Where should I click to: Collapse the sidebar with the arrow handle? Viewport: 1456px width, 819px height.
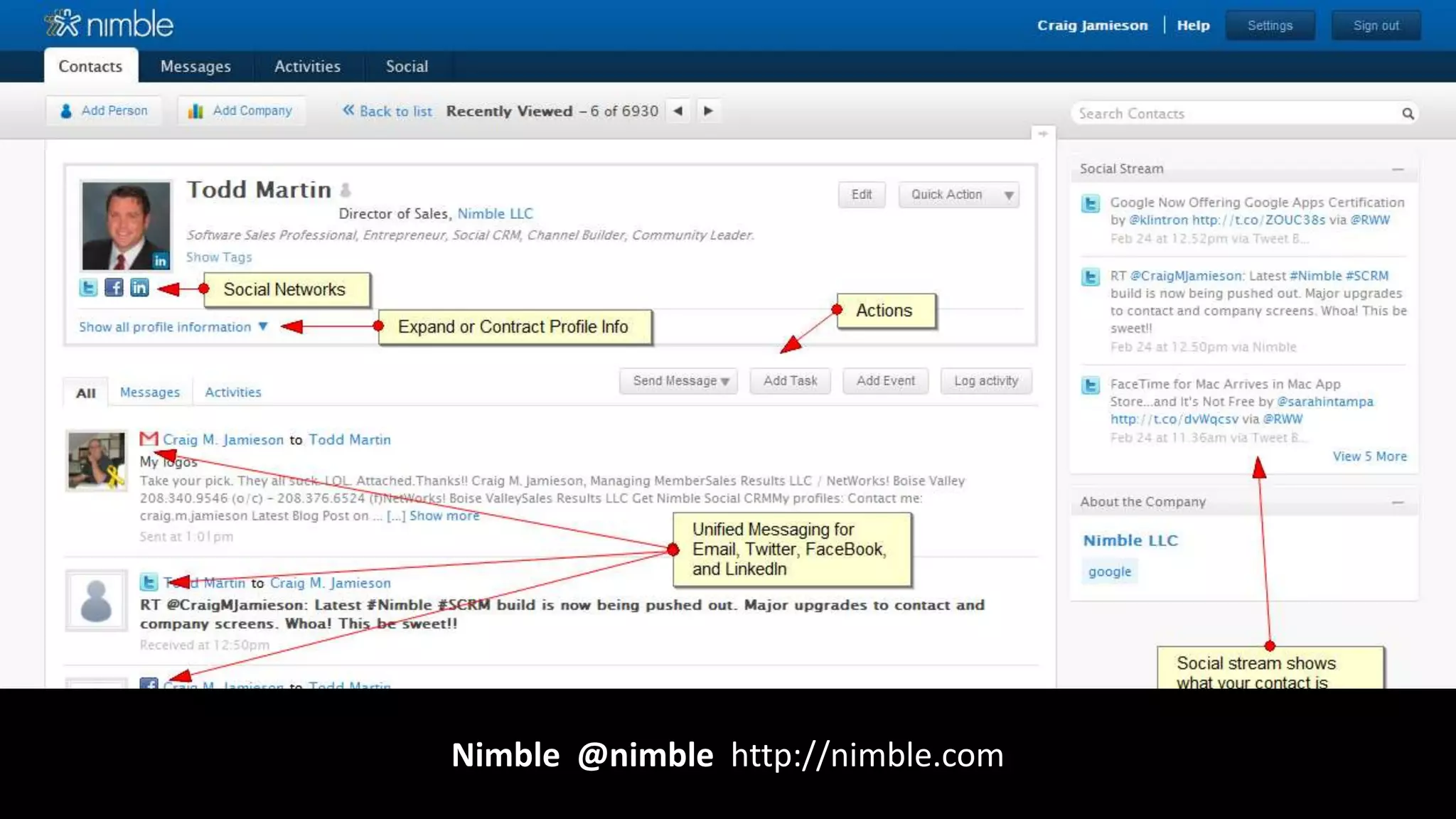click(x=1043, y=134)
